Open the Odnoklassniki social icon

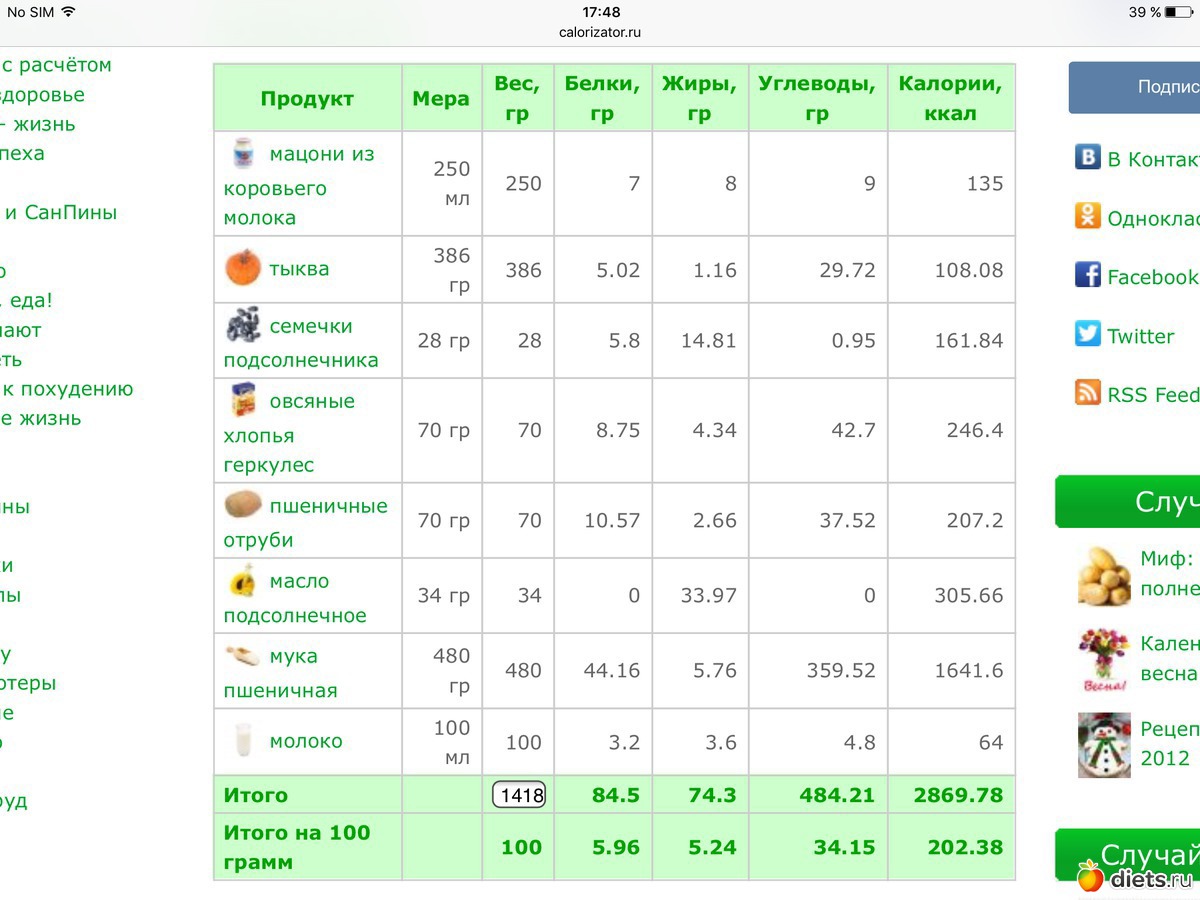click(x=1087, y=216)
